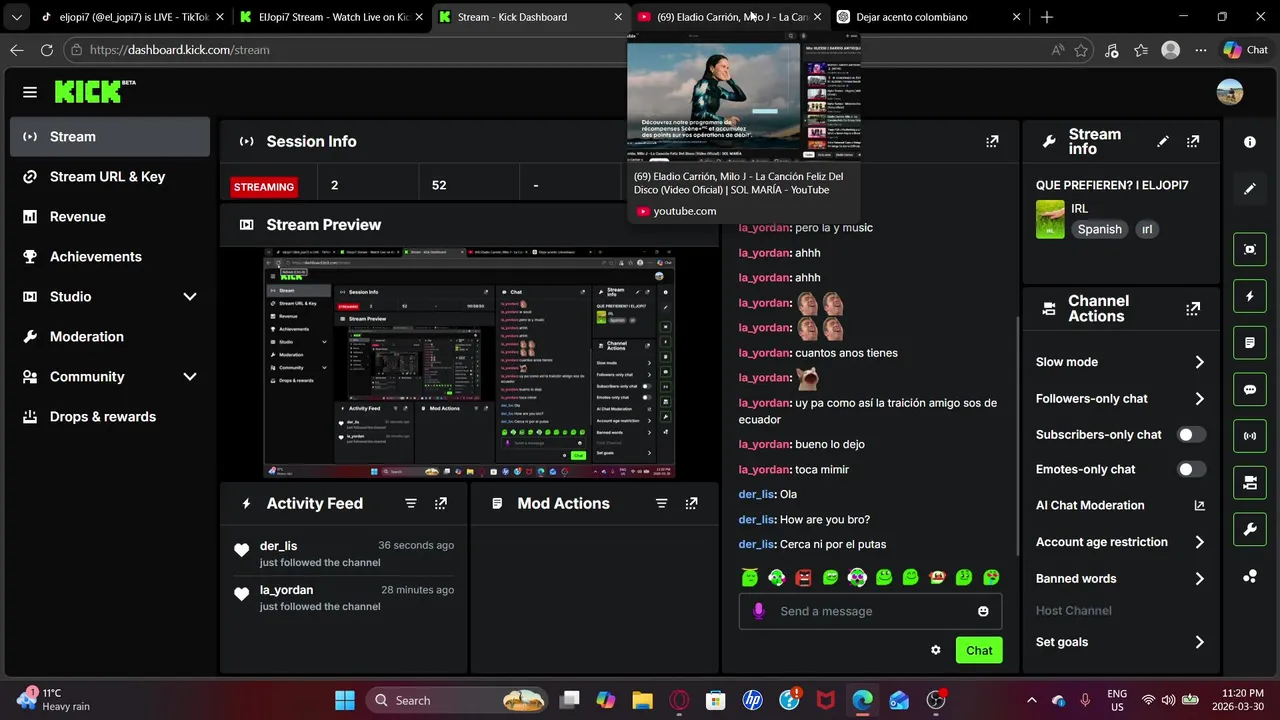
Task: Open Mod Actions filter icon
Action: point(661,503)
